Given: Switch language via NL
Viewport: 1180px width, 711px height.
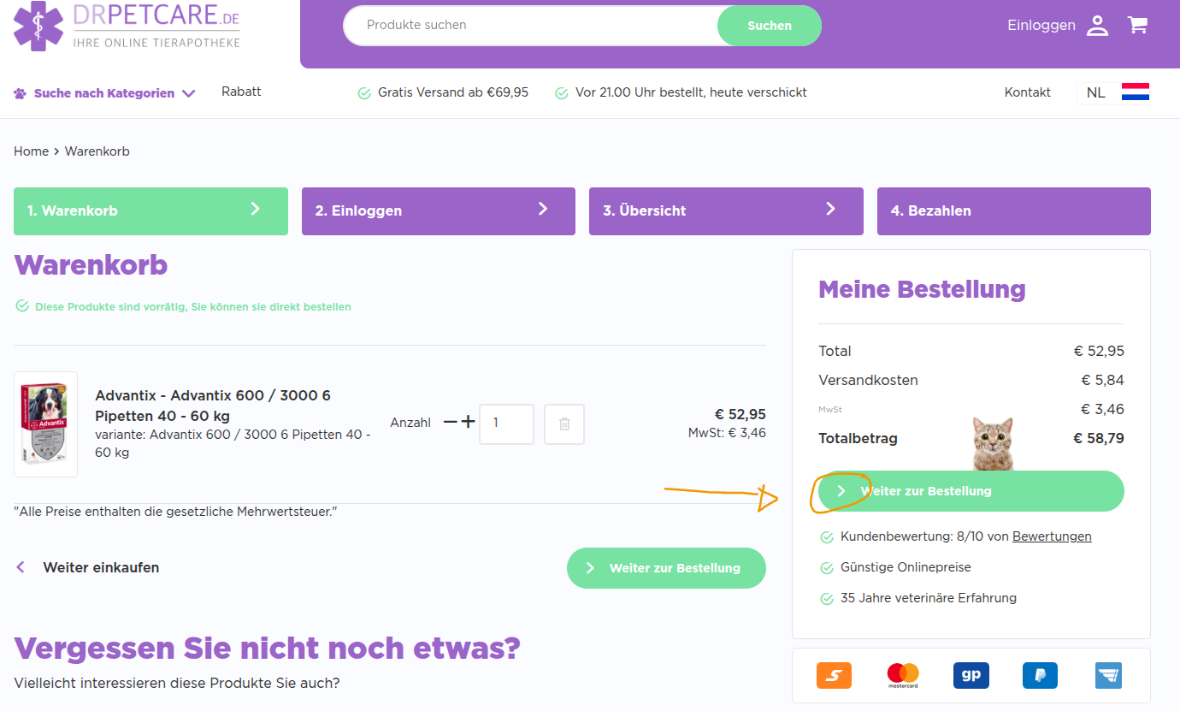Looking at the screenshot, I should pyautogui.click(x=1095, y=93).
